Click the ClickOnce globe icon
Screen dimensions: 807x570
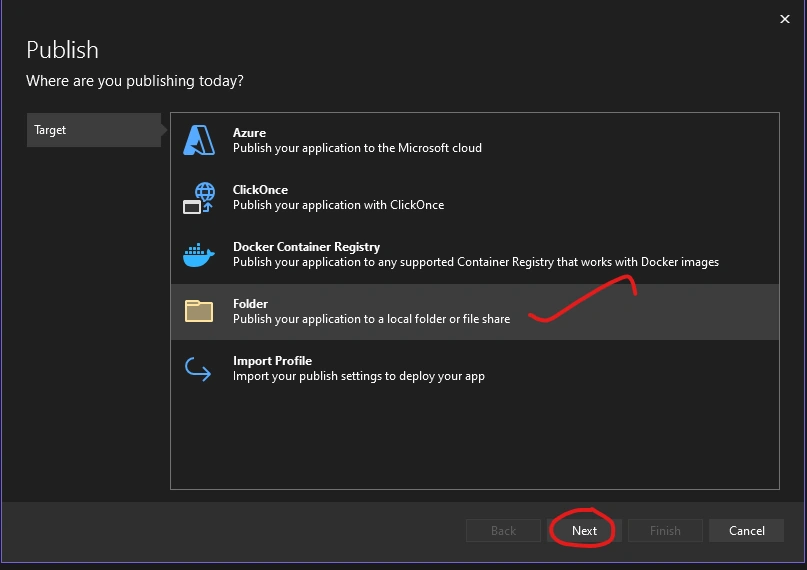pos(199,198)
